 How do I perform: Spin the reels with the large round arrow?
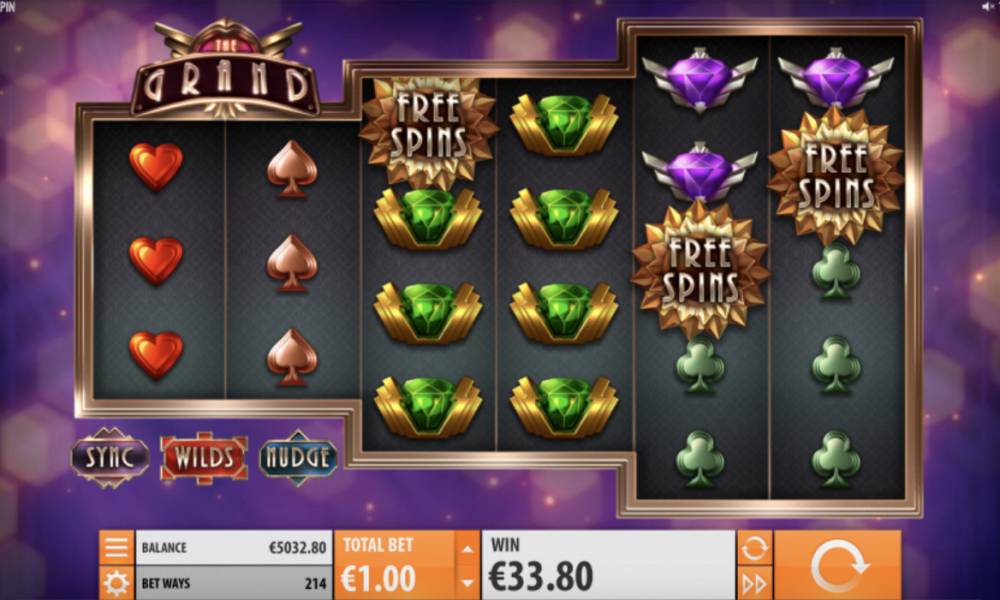pyautogui.click(x=837, y=565)
